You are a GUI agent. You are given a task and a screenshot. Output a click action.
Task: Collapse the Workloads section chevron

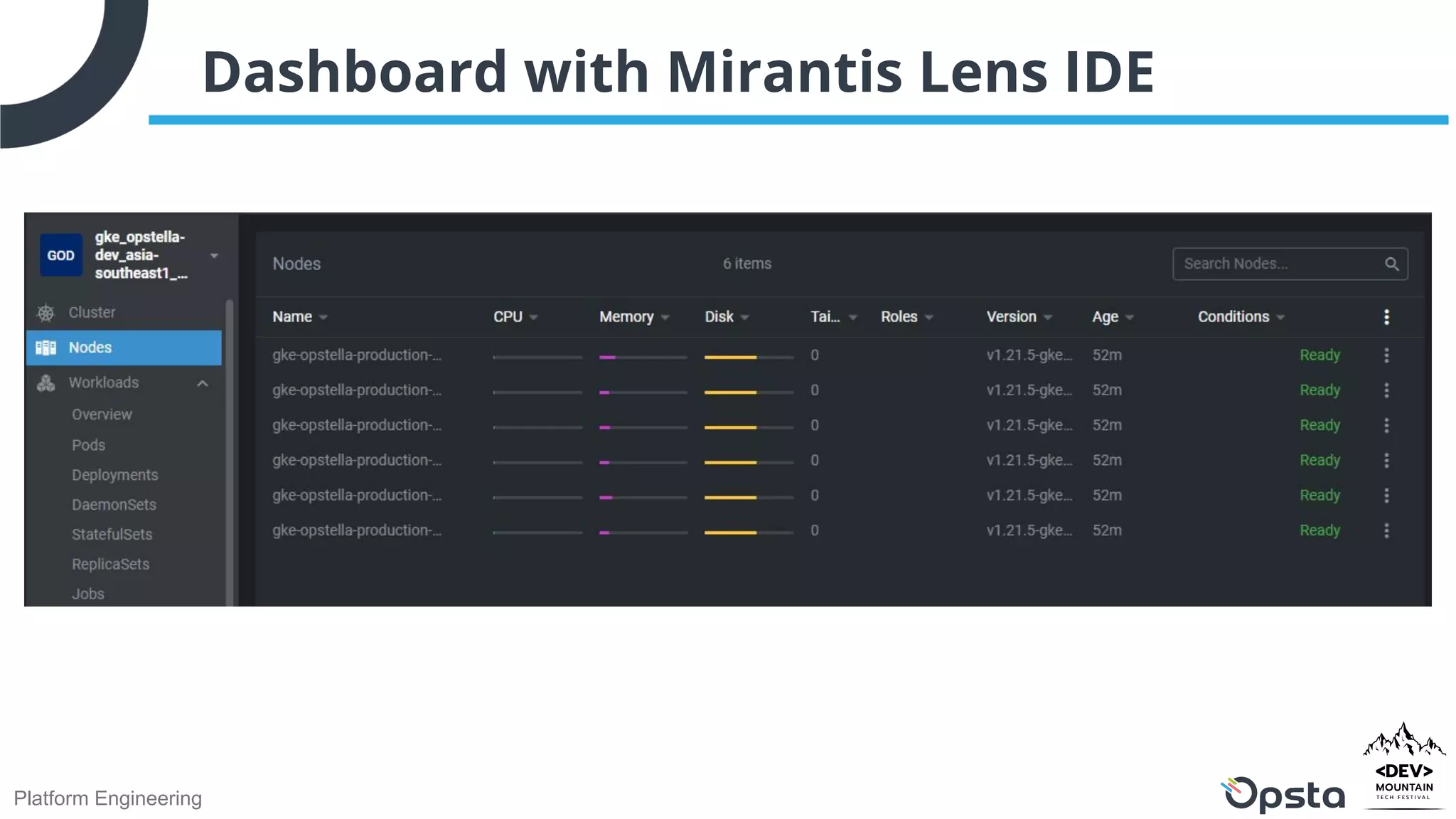coord(203,383)
